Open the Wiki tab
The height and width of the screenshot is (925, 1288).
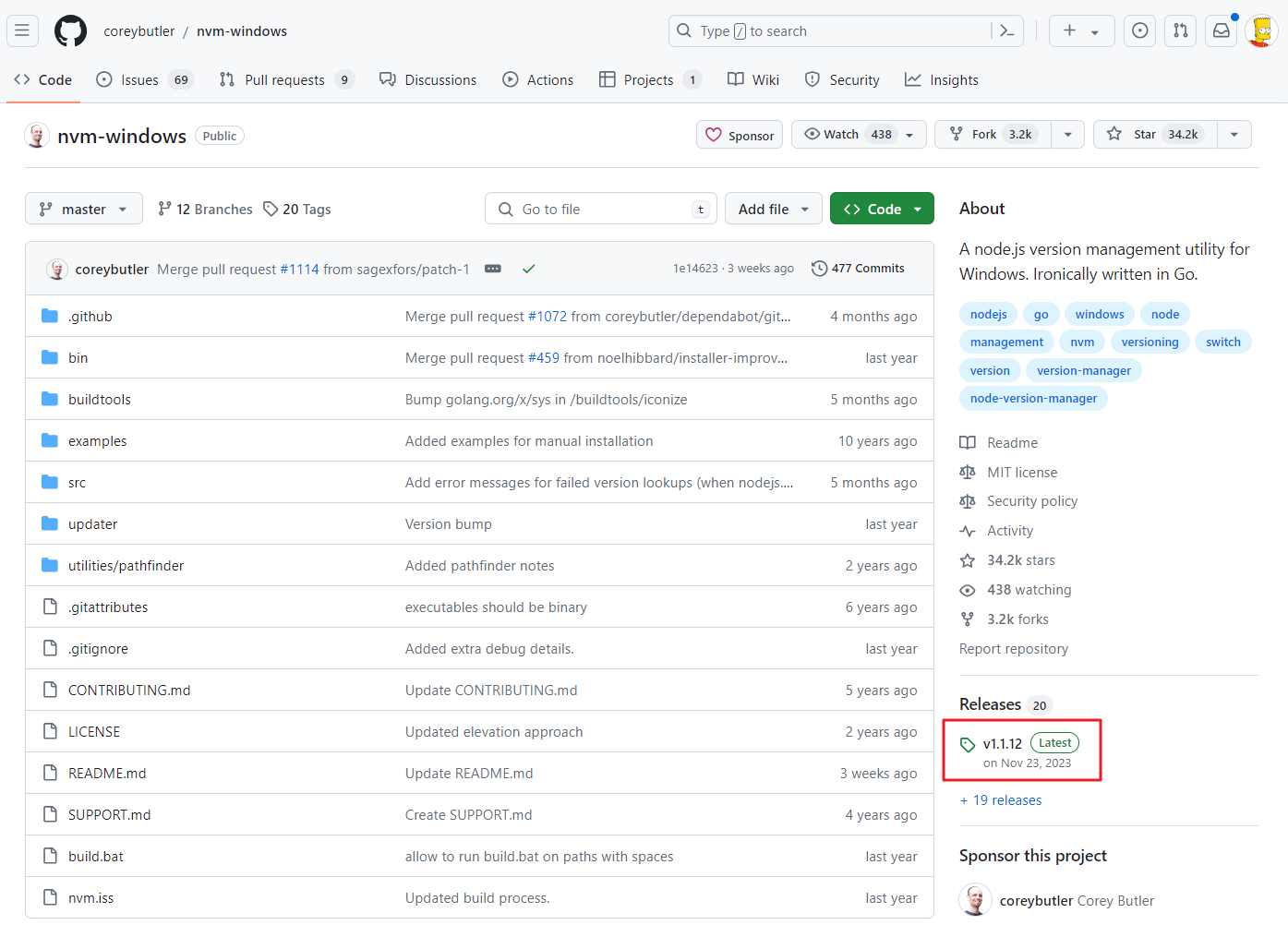(x=753, y=80)
